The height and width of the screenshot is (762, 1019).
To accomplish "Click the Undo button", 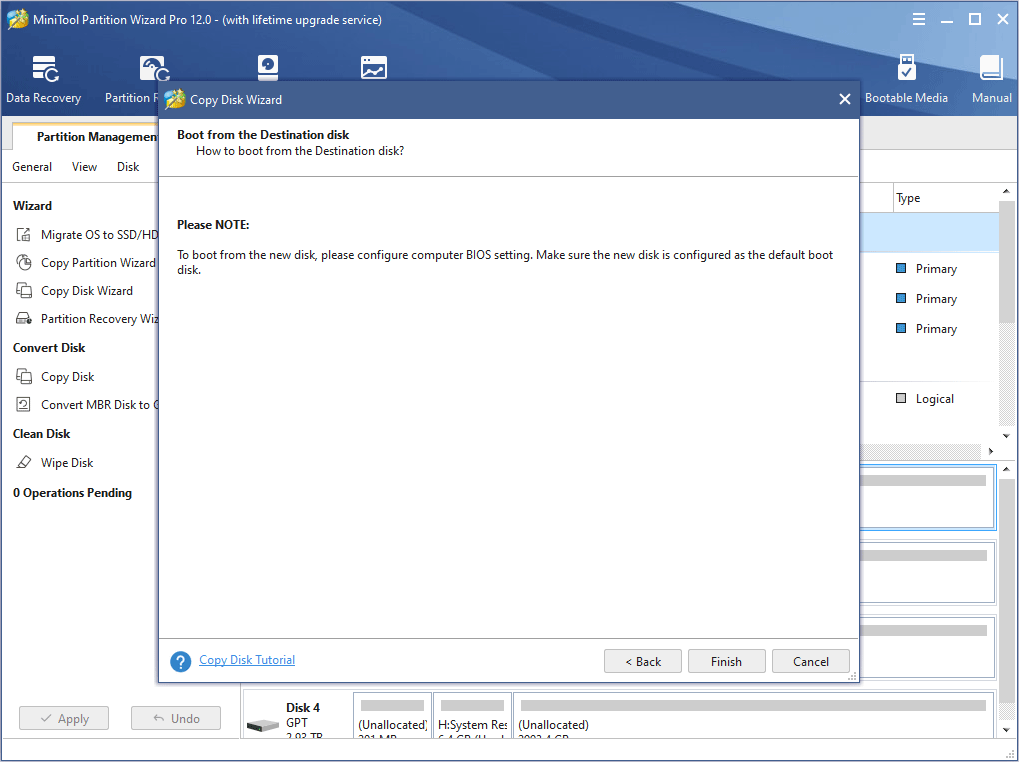I will pyautogui.click(x=176, y=718).
